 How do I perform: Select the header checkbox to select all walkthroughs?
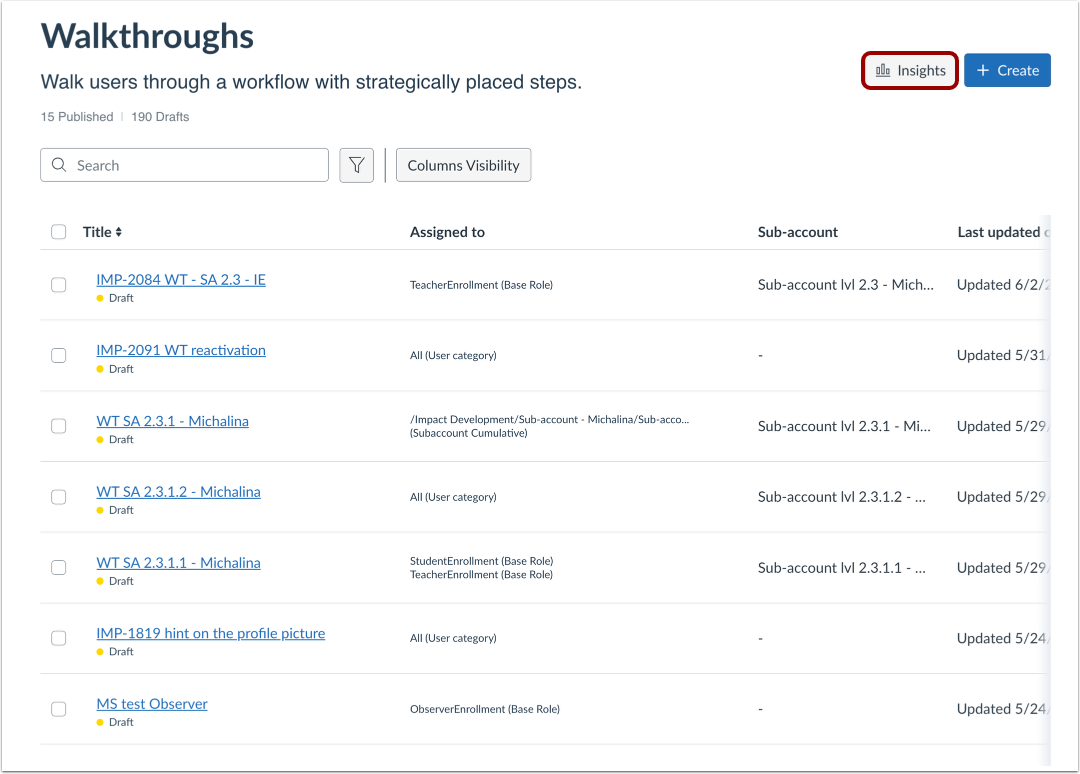pos(58,231)
